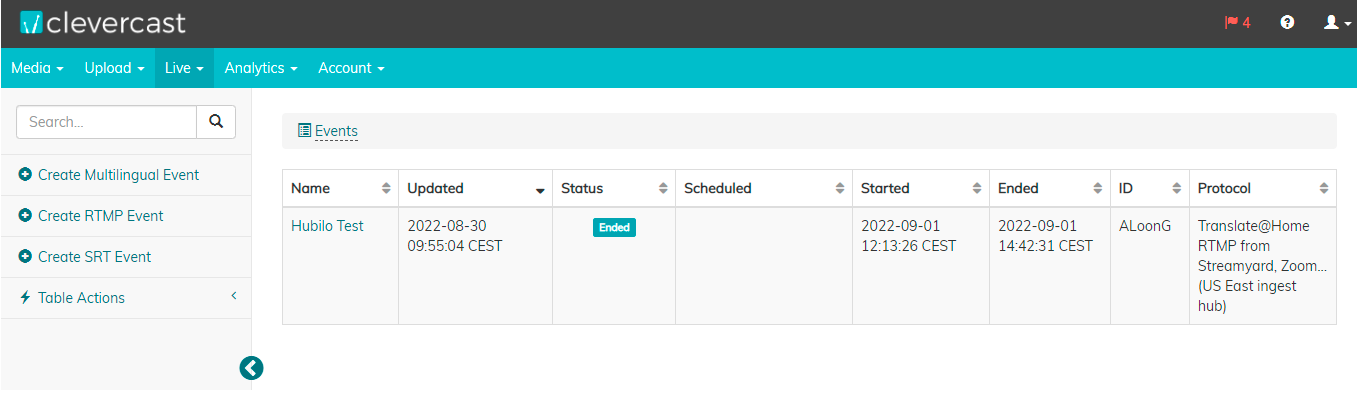The width and height of the screenshot is (1357, 396).
Task: Sort table by Protocol column
Action: tap(1263, 188)
